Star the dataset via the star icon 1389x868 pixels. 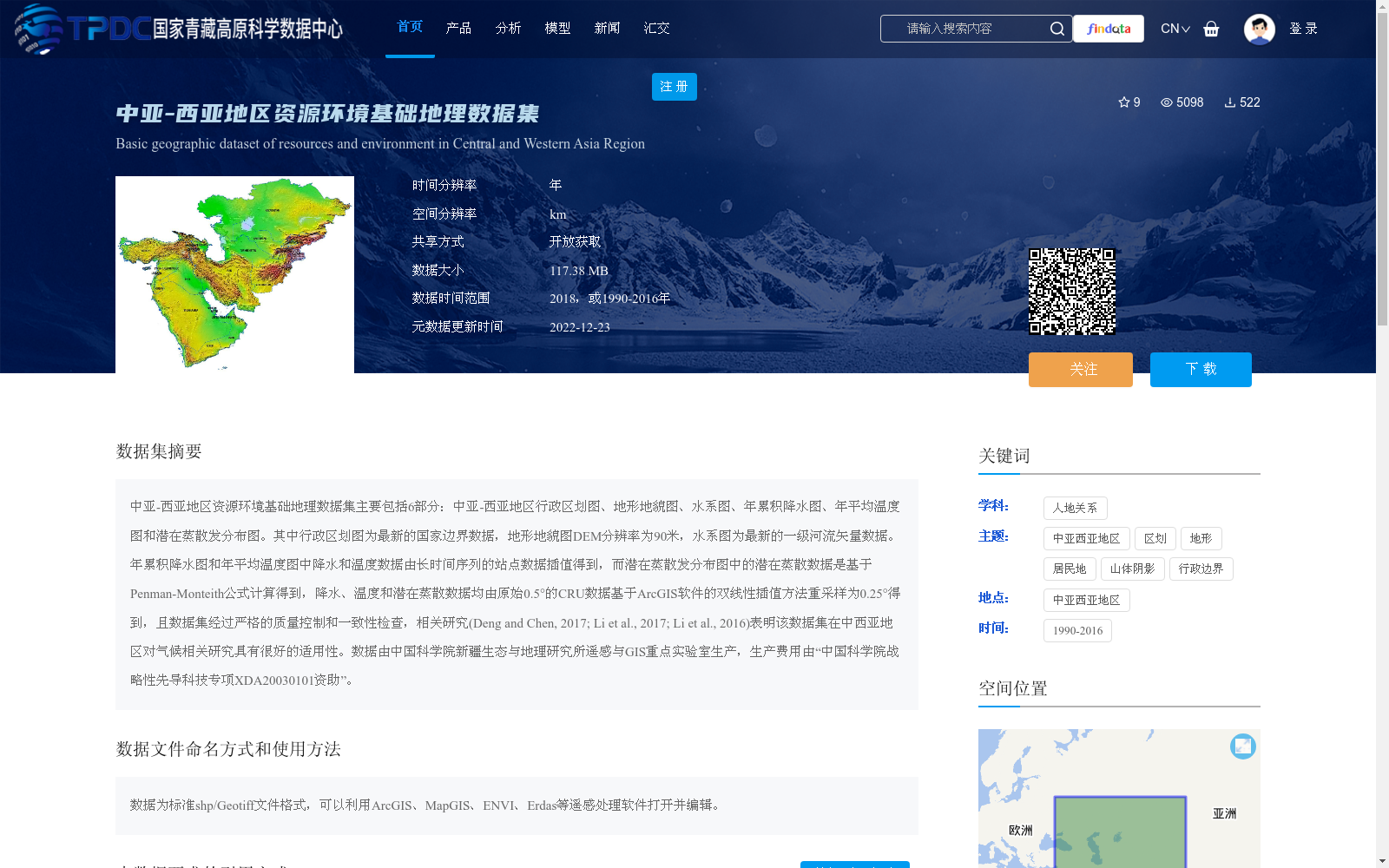click(1123, 102)
